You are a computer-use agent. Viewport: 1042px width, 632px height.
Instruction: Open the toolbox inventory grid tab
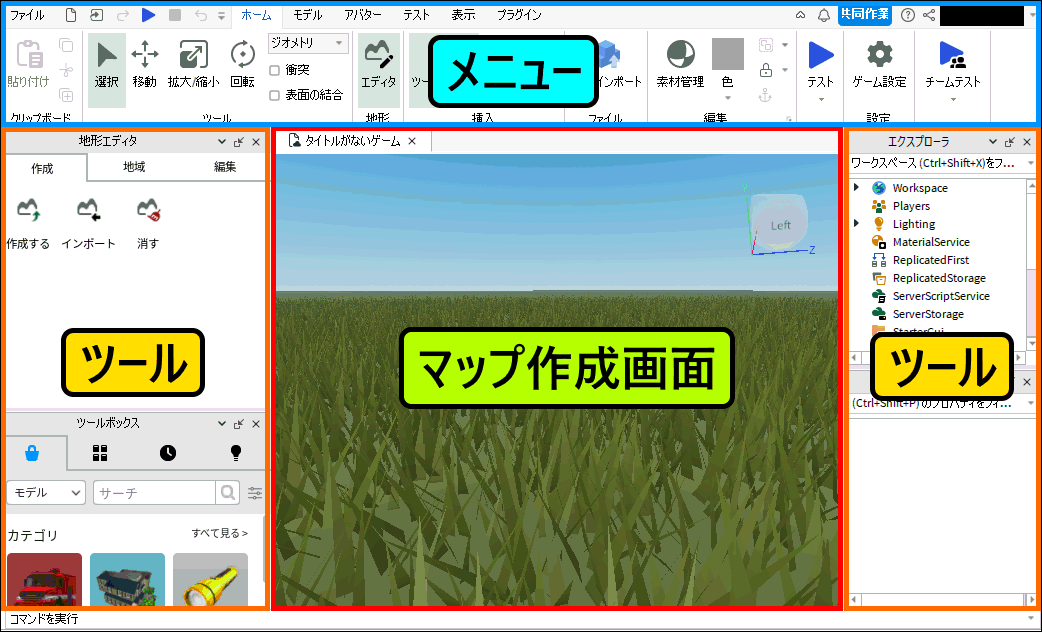point(100,453)
